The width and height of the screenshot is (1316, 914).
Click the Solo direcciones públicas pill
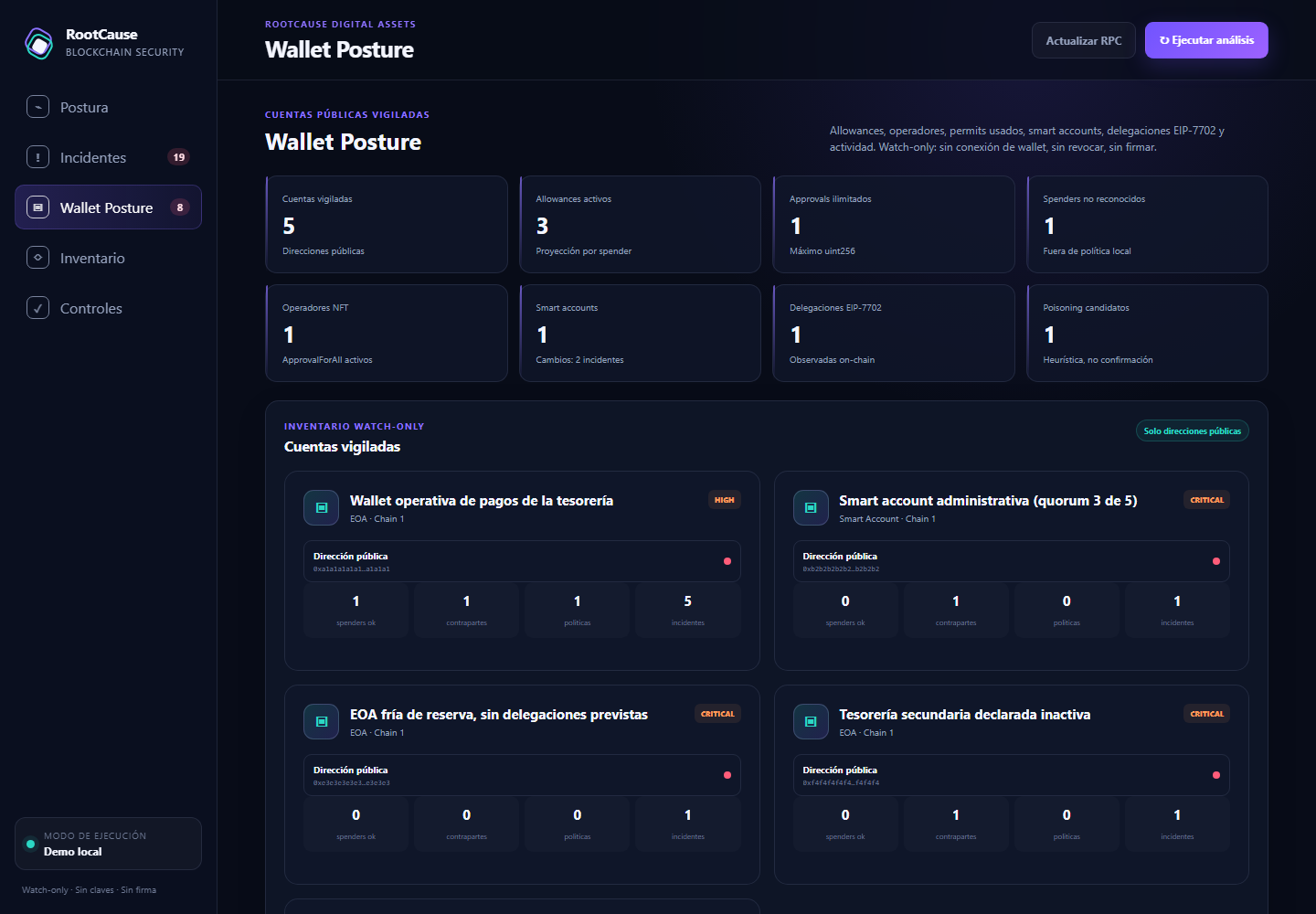click(1193, 430)
